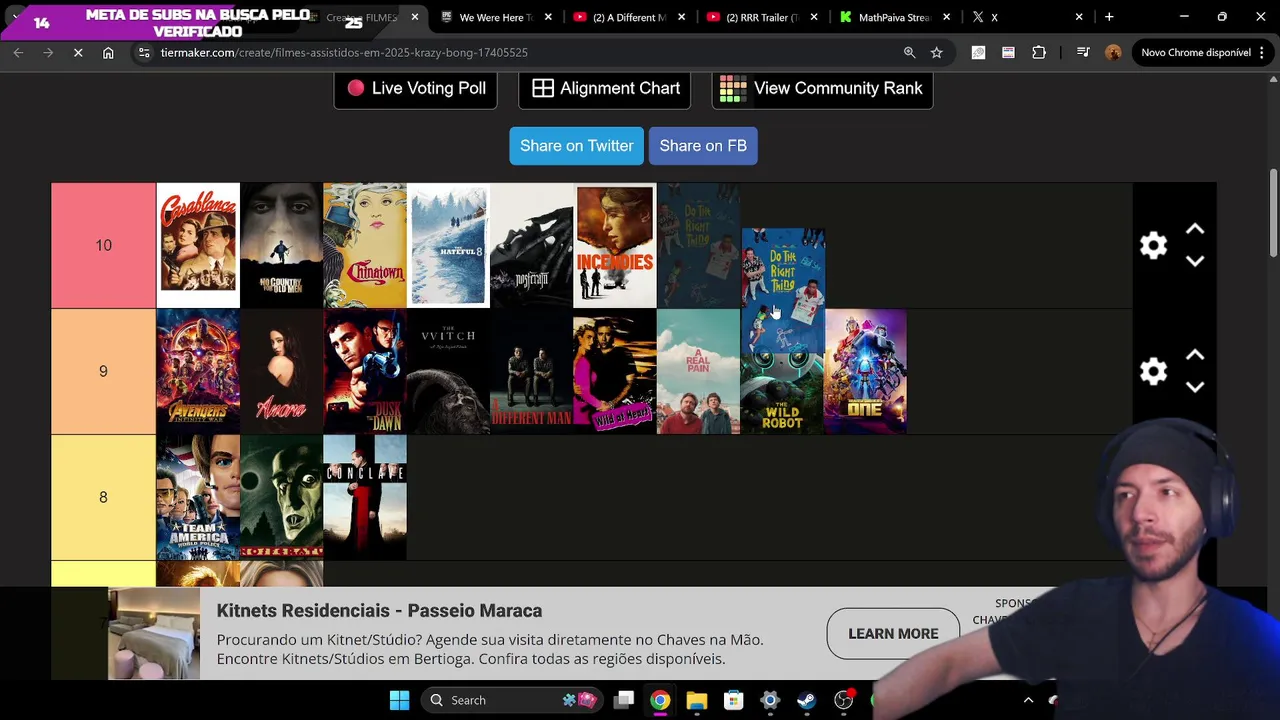Screen dimensions: 1280x720
Task: Select Nosferatu vampire poster in tier 8
Action: (x=281, y=497)
